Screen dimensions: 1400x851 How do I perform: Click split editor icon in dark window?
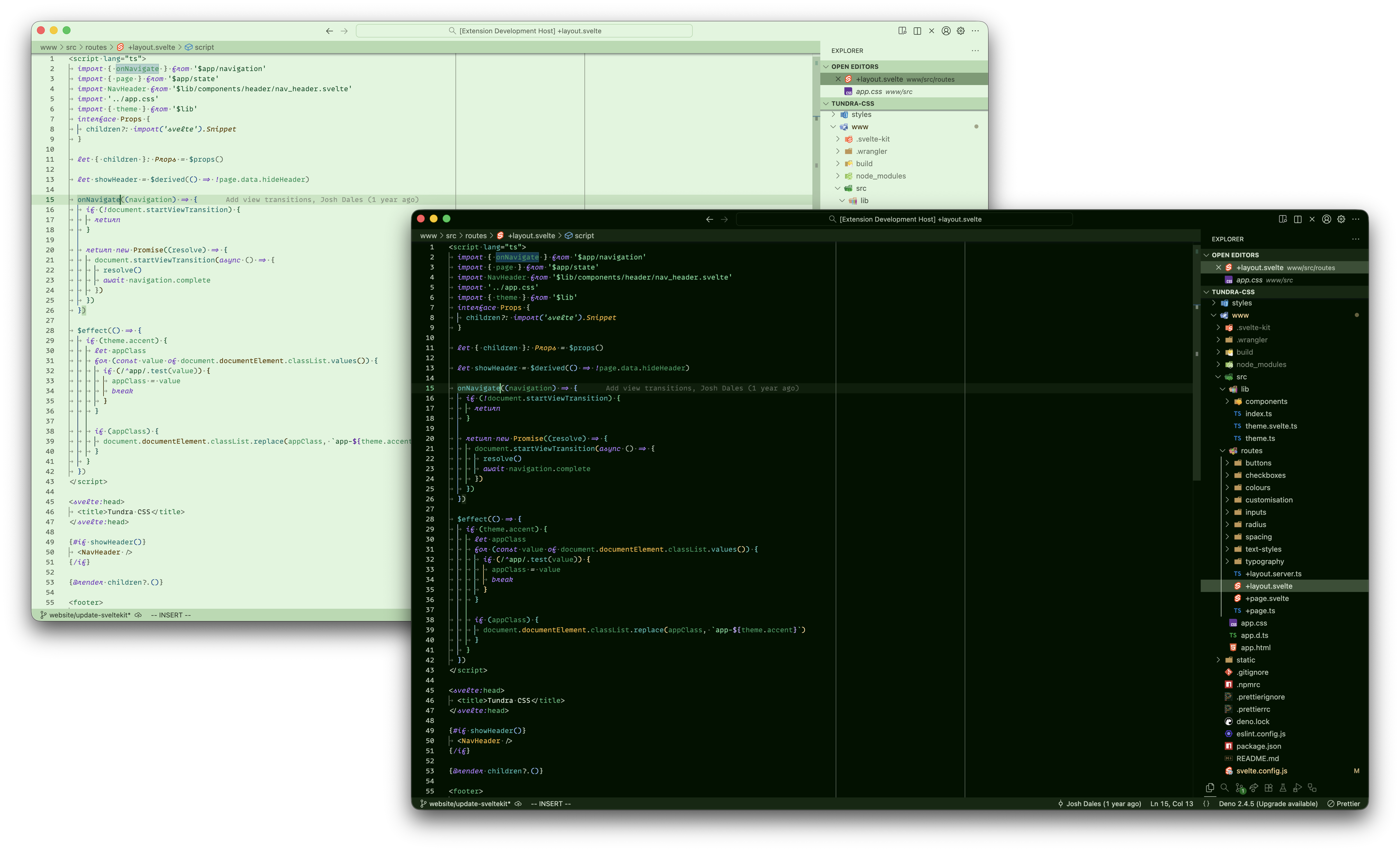point(1297,219)
